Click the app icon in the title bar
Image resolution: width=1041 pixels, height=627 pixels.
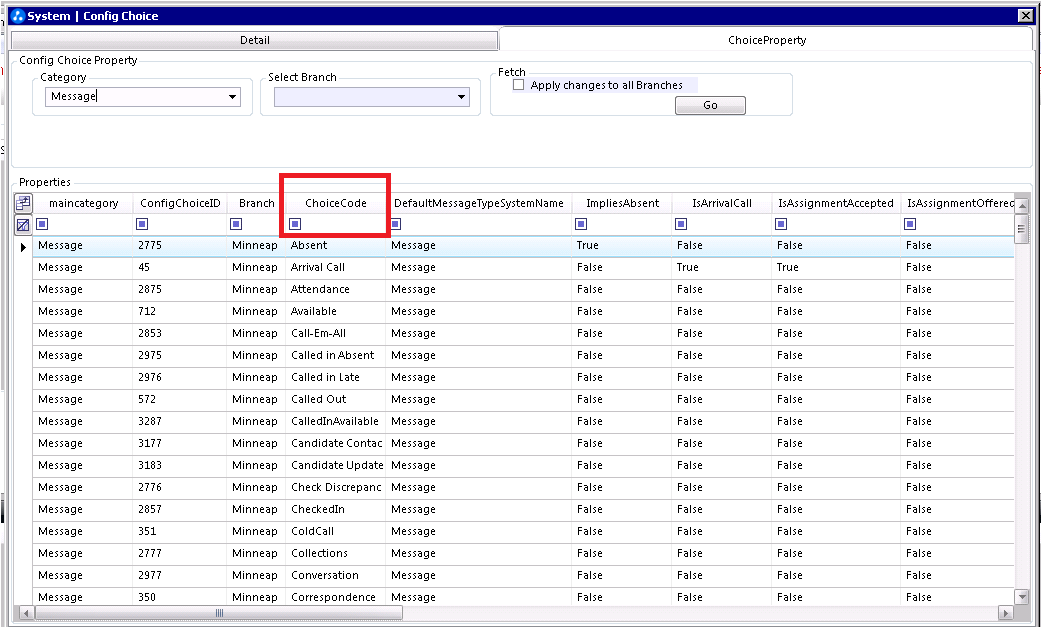point(18,16)
